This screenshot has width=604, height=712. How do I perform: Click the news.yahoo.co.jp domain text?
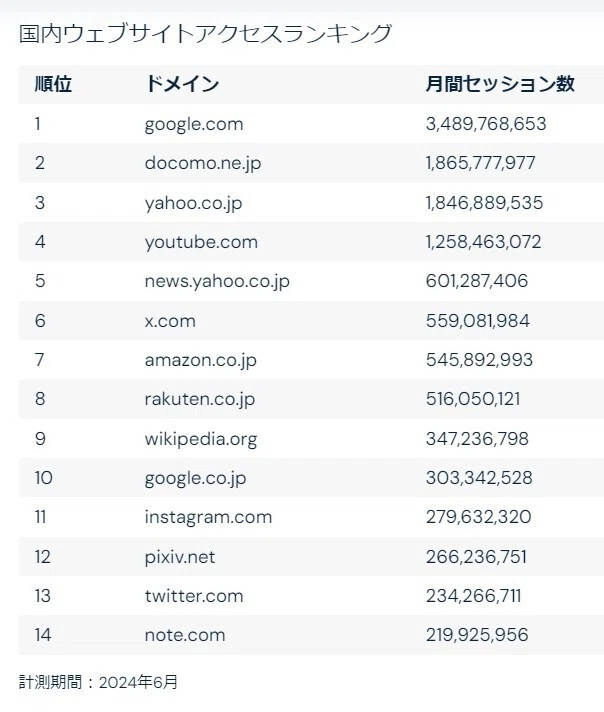click(217, 282)
